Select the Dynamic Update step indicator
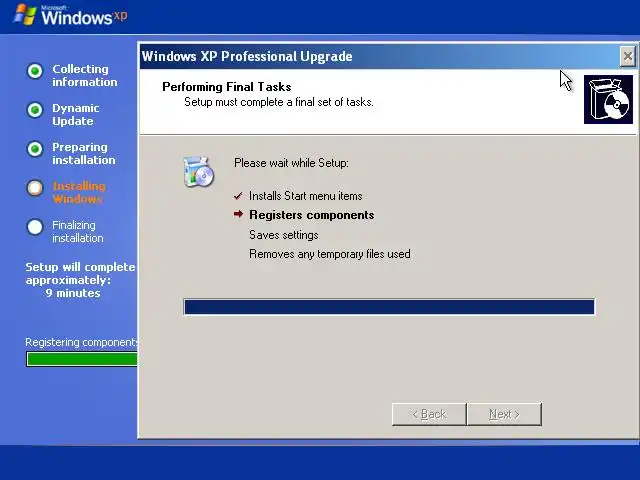This screenshot has height=480, width=640. point(35,110)
